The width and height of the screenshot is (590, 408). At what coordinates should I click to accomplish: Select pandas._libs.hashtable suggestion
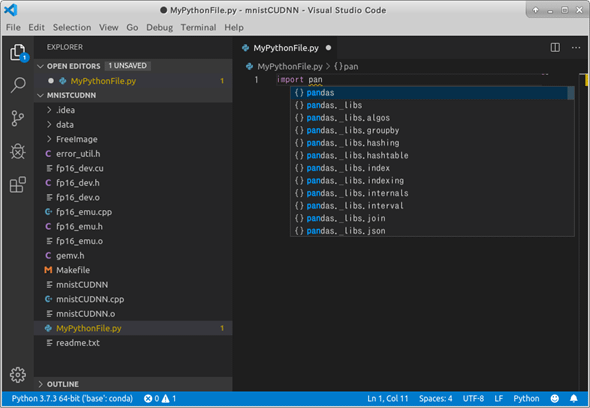[x=429, y=155]
